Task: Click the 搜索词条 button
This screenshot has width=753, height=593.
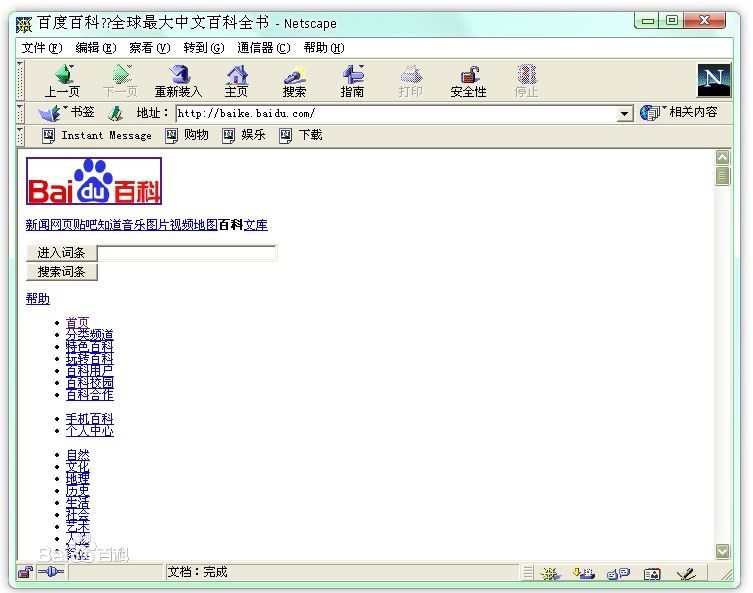Action: (x=61, y=272)
